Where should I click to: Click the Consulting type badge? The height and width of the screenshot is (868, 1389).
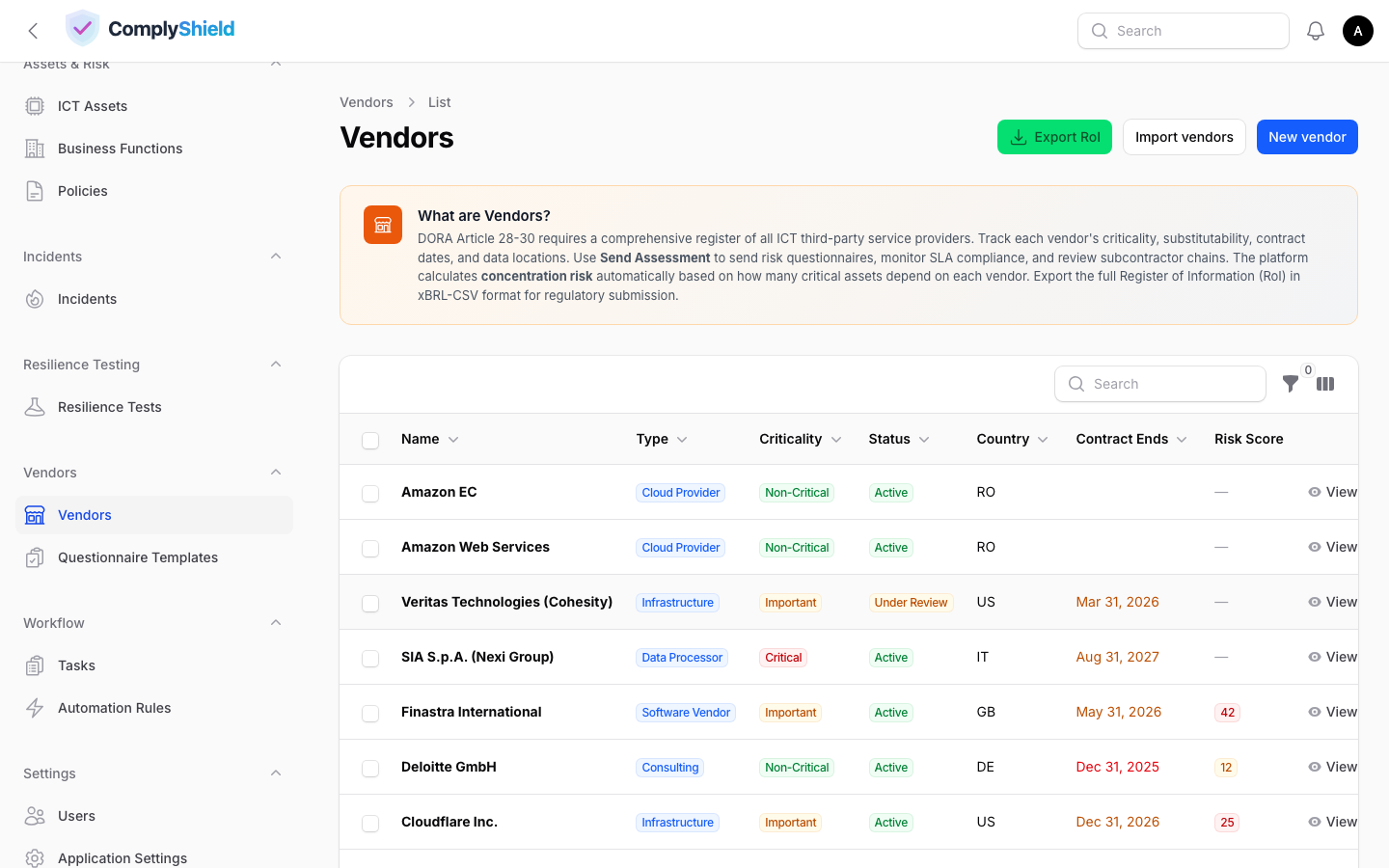click(670, 768)
